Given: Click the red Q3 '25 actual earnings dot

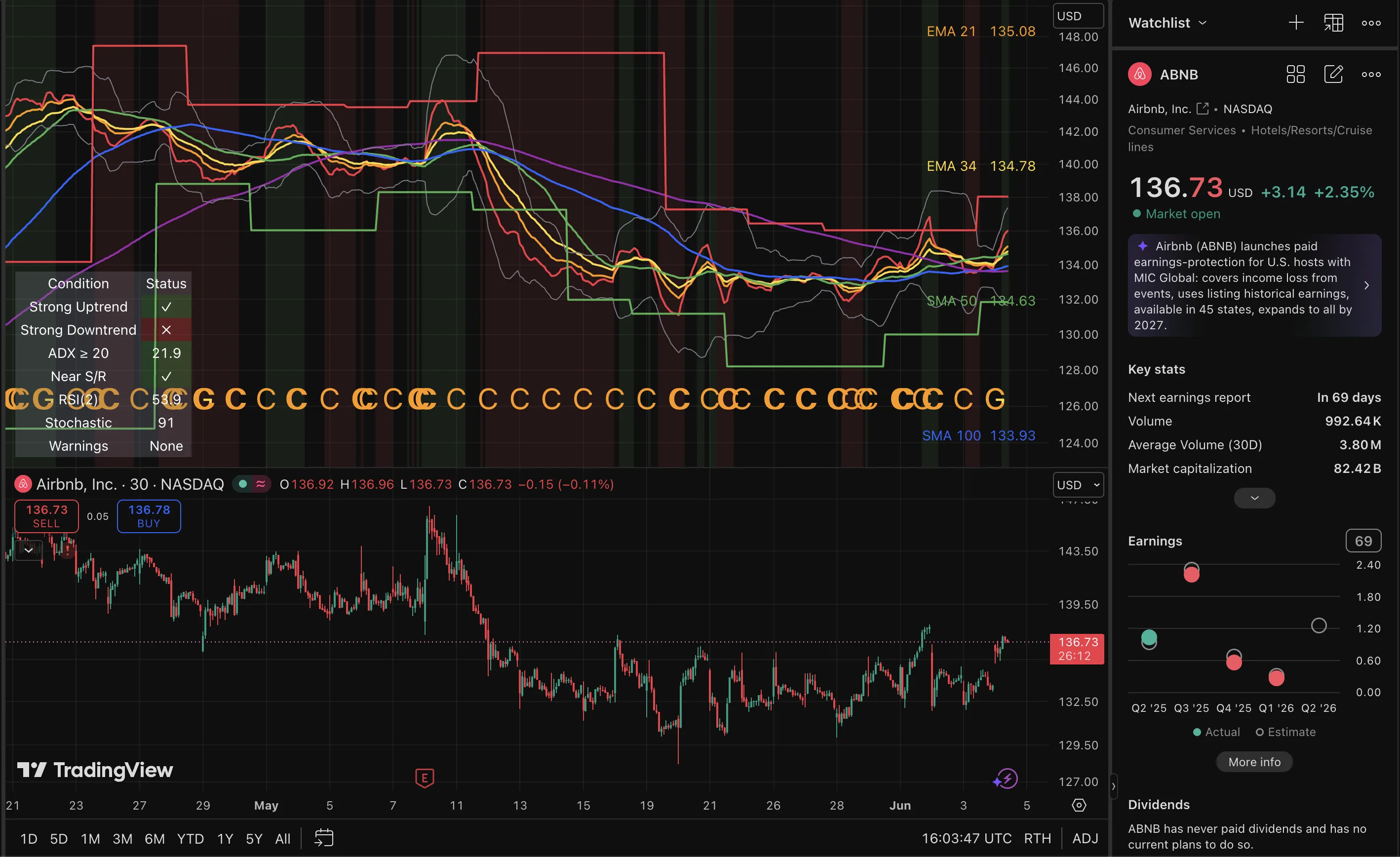Looking at the screenshot, I should pos(1192,574).
